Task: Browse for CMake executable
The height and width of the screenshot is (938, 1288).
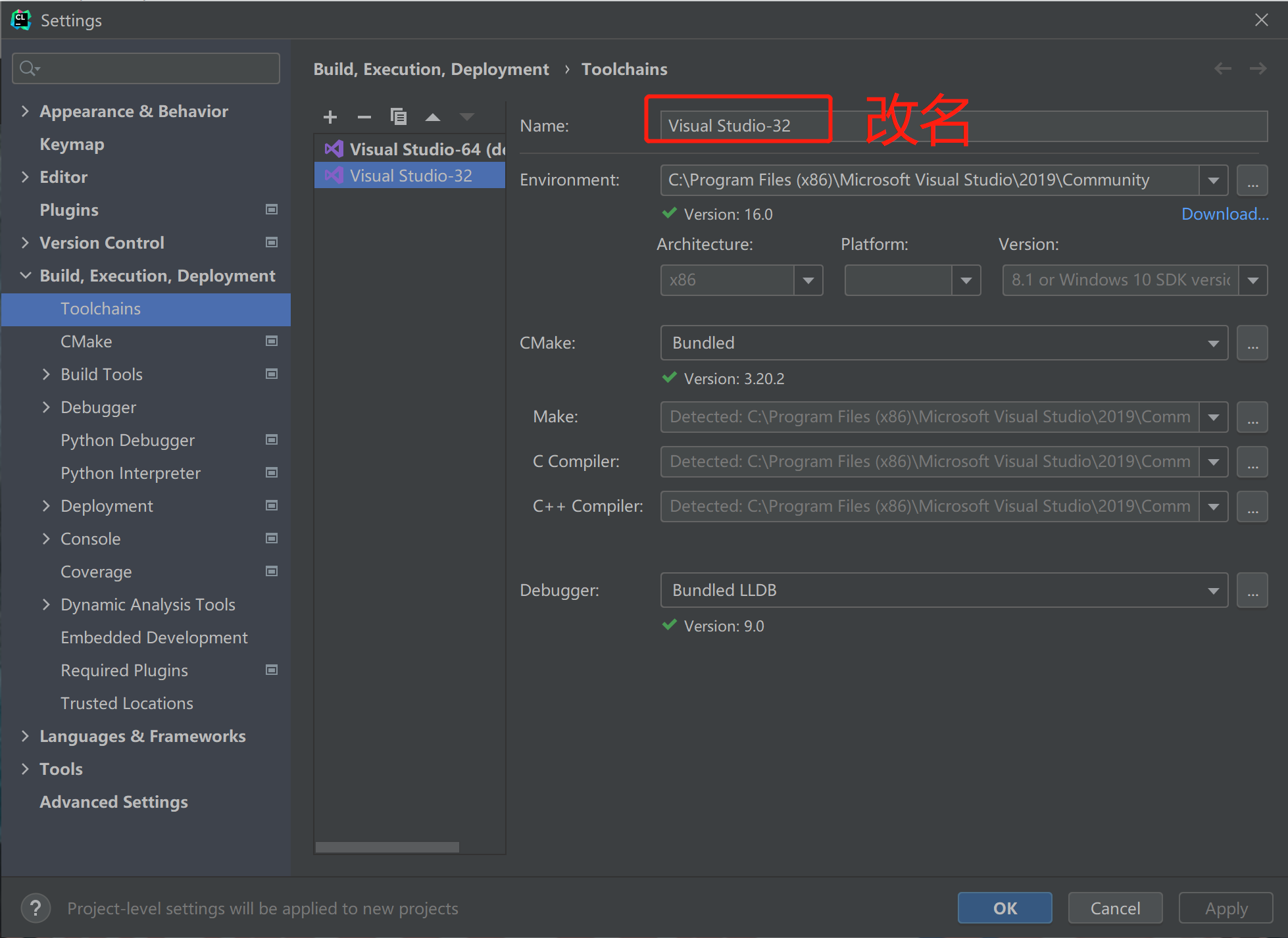Action: click(1252, 343)
